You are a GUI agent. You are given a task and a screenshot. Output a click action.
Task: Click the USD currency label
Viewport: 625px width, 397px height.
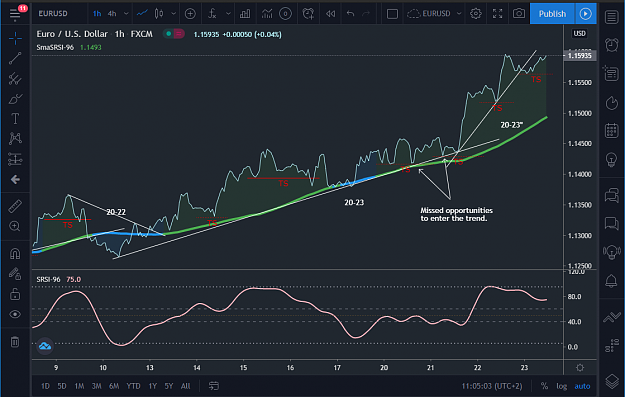tap(580, 33)
